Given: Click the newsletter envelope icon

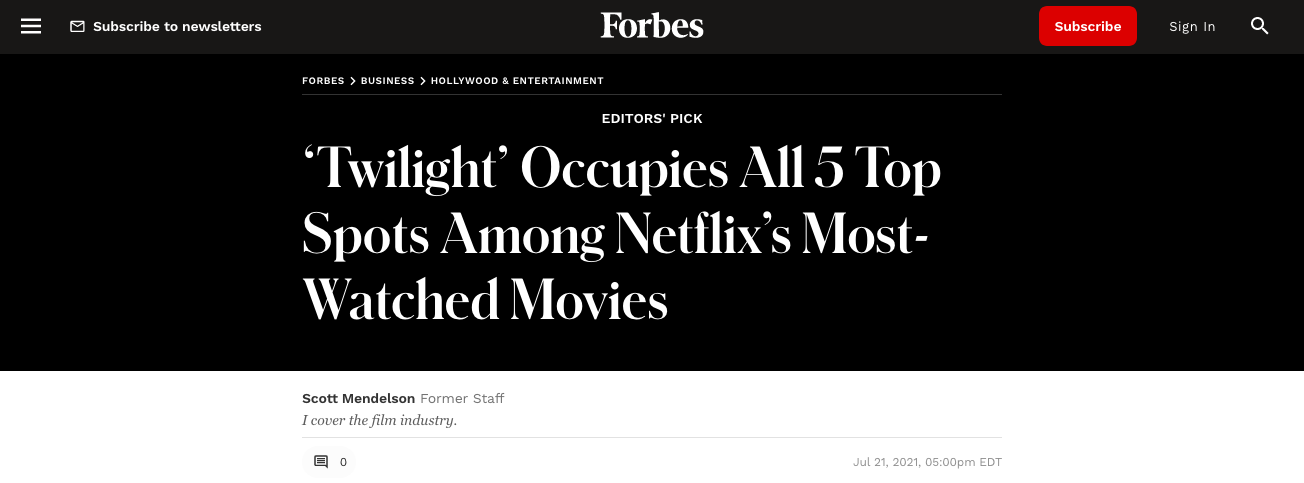Looking at the screenshot, I should pyautogui.click(x=77, y=27).
